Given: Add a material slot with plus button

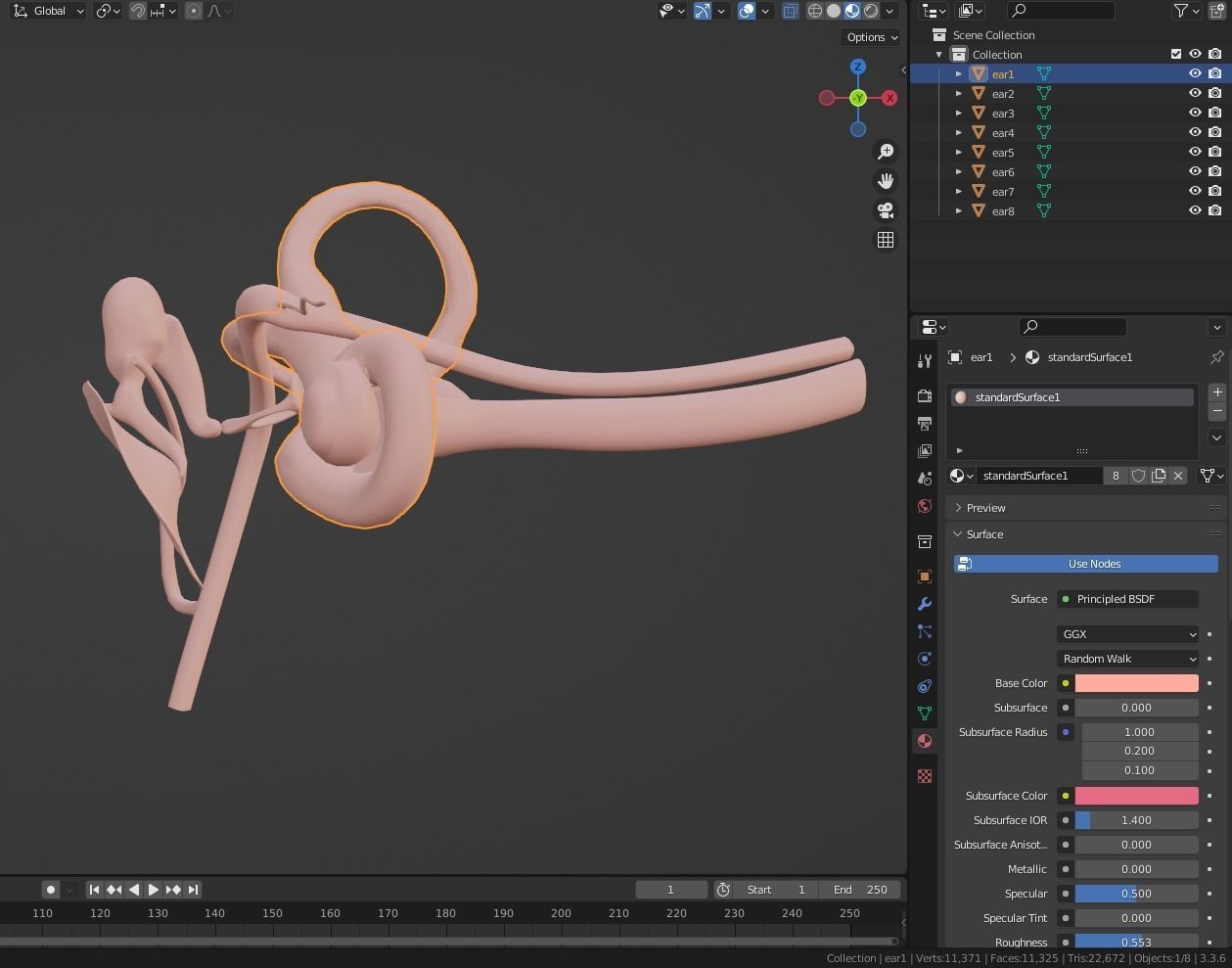Looking at the screenshot, I should (1217, 392).
